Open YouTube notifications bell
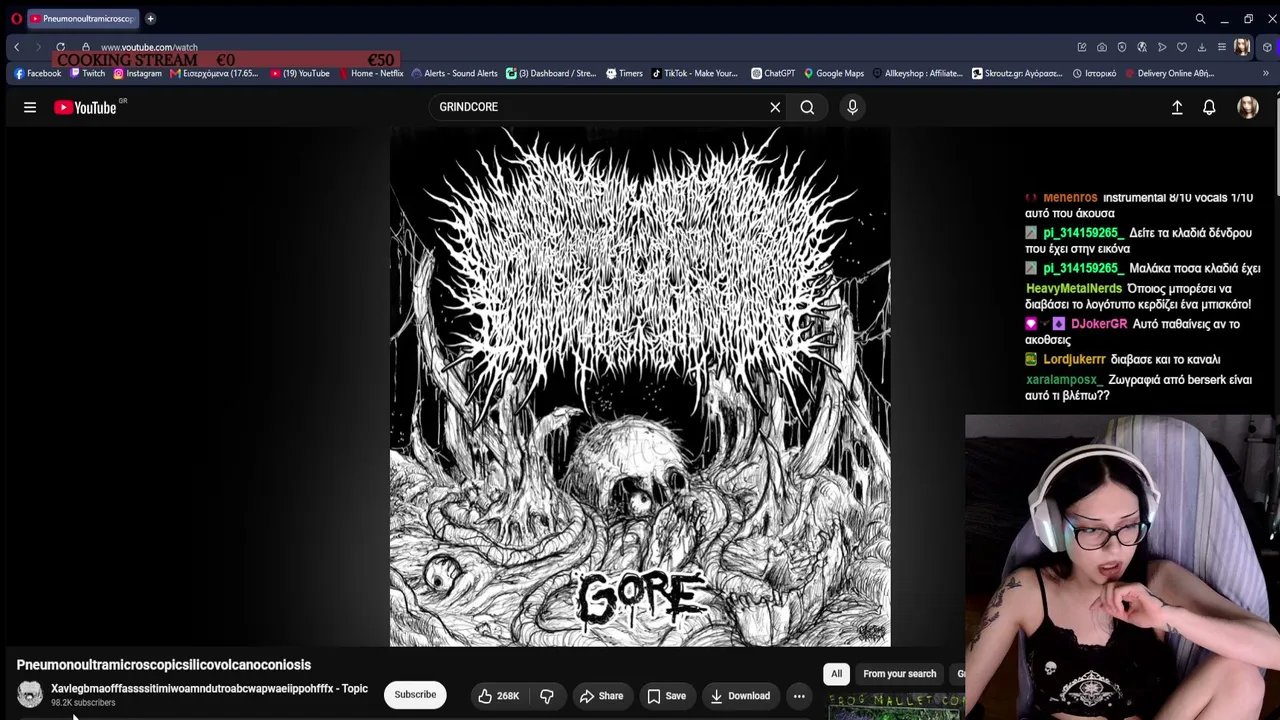This screenshot has height=720, width=1280. pyautogui.click(x=1209, y=107)
